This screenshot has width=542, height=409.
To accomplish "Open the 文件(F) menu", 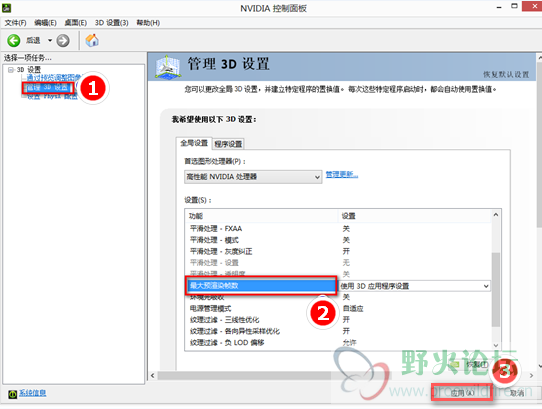I will pos(15,23).
